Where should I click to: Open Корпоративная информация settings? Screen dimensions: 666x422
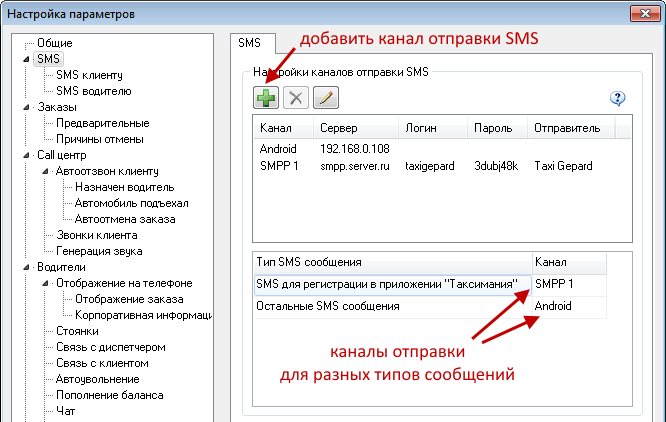144,315
